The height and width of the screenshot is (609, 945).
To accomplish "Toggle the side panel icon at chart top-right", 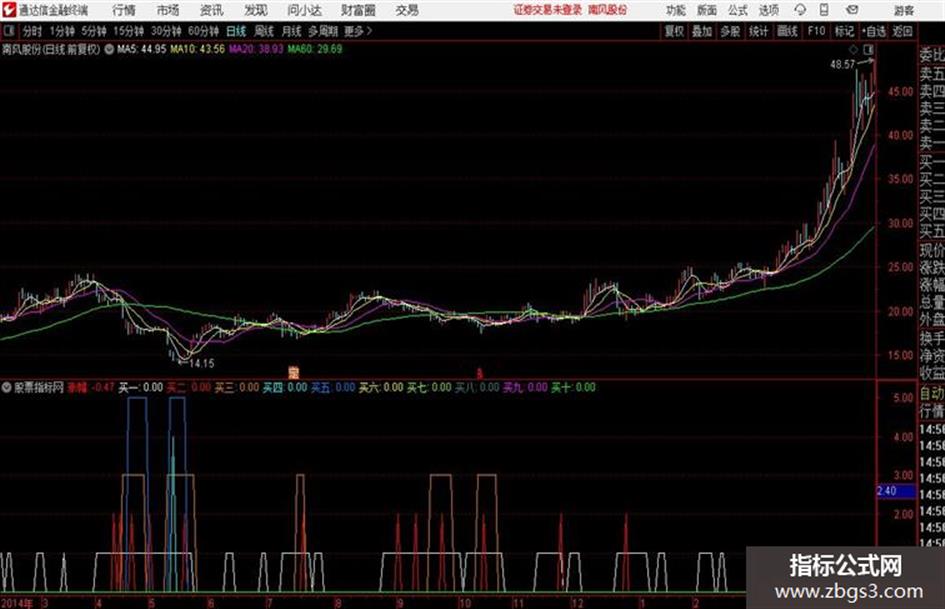I will 868,49.
